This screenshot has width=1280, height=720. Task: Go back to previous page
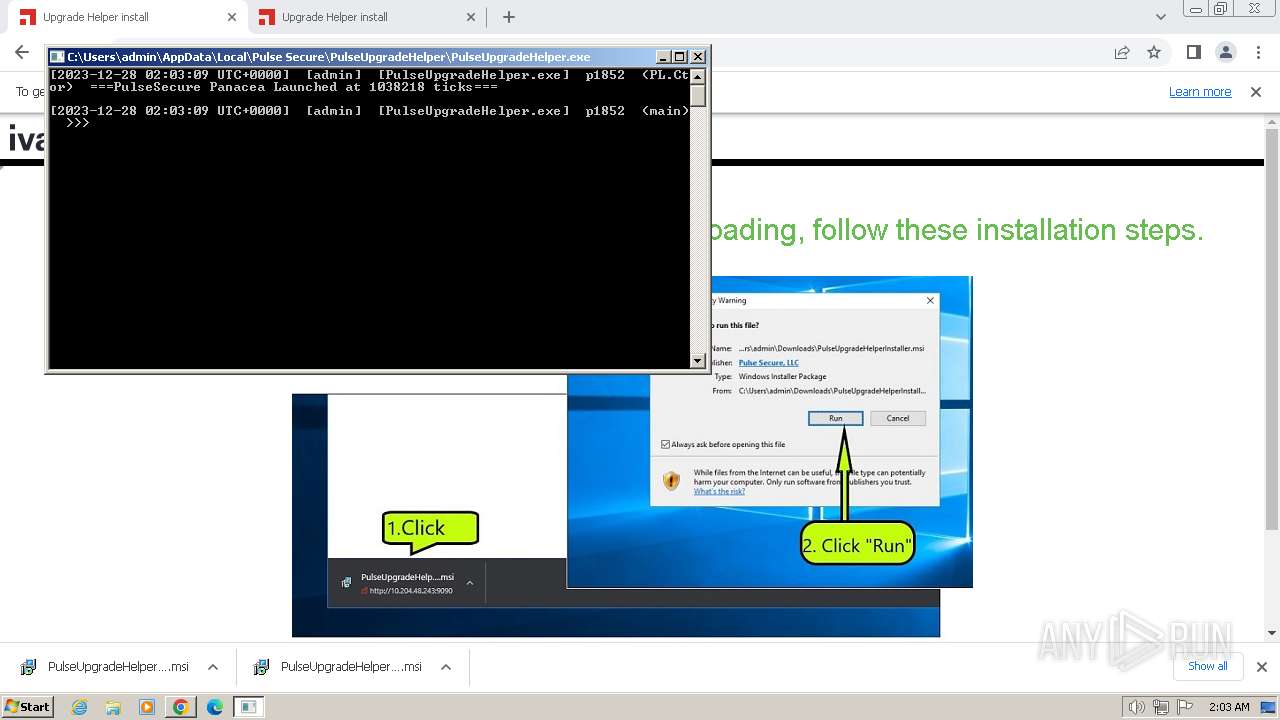pos(22,52)
